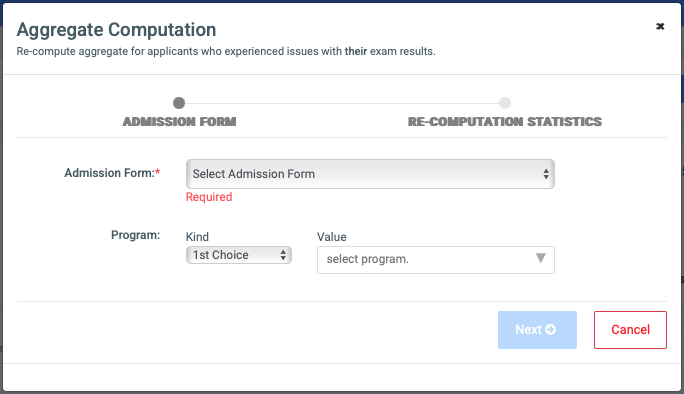This screenshot has height=394, width=684.
Task: Click the Kind label above 1st Choice
Action: click(197, 237)
